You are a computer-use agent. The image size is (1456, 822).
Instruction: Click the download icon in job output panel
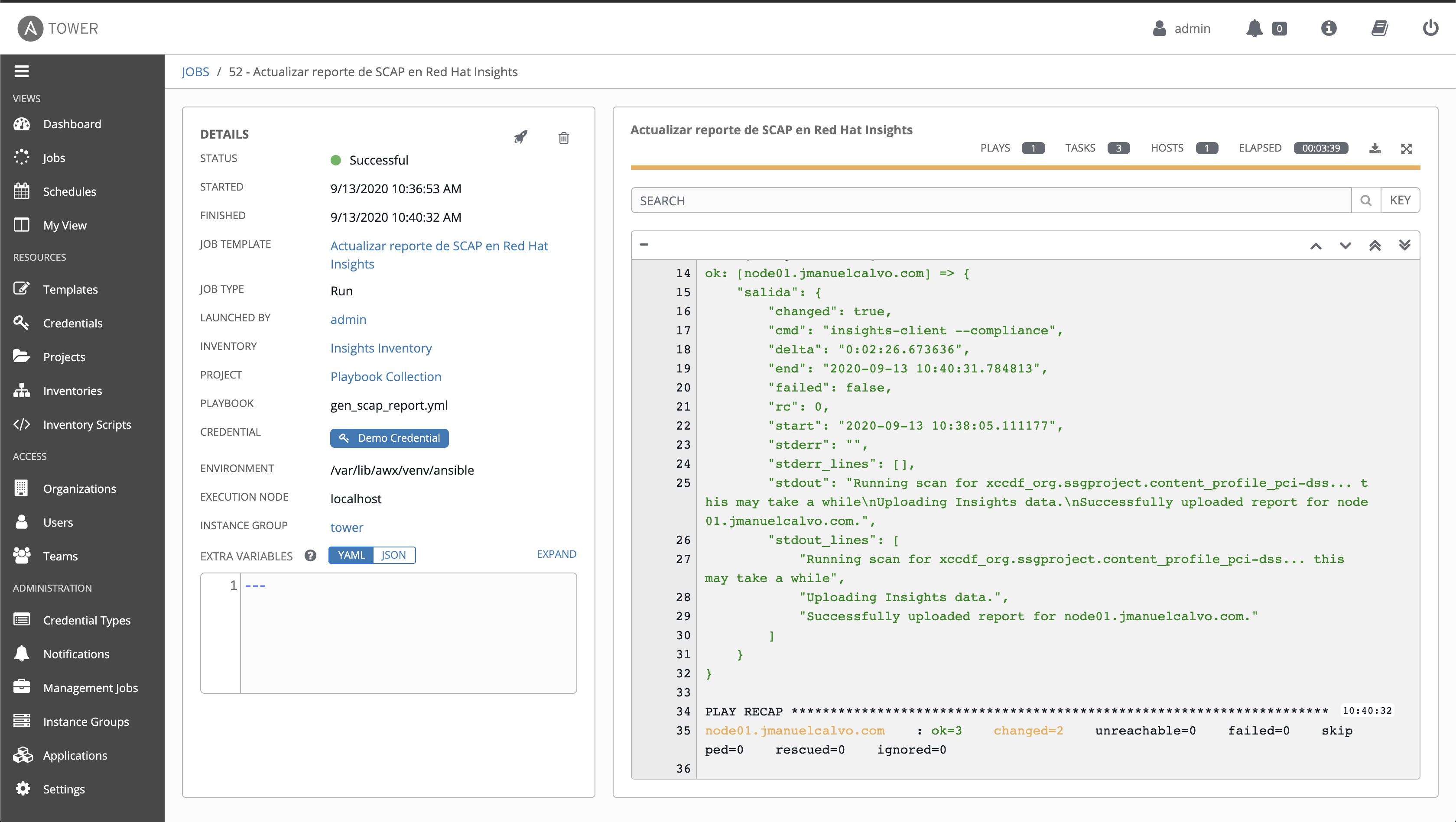tap(1374, 148)
